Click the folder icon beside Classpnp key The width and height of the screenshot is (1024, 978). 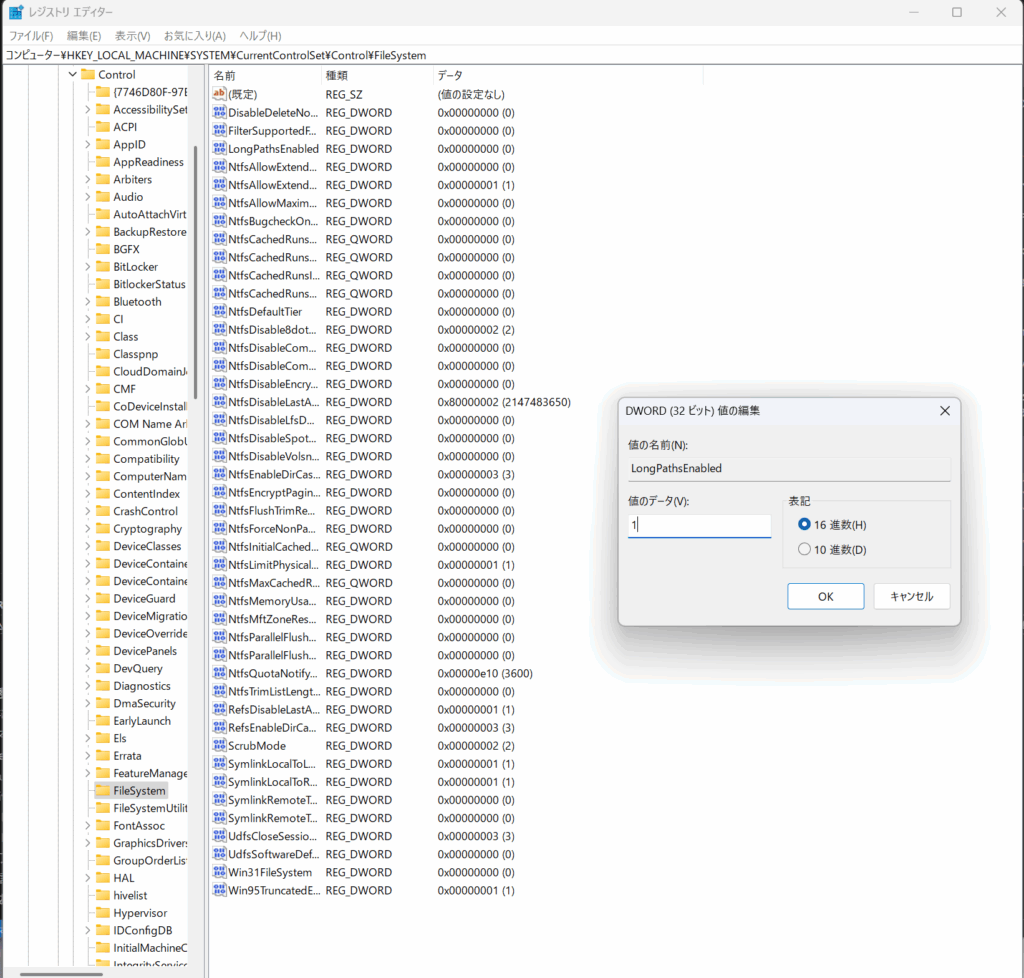tap(103, 353)
